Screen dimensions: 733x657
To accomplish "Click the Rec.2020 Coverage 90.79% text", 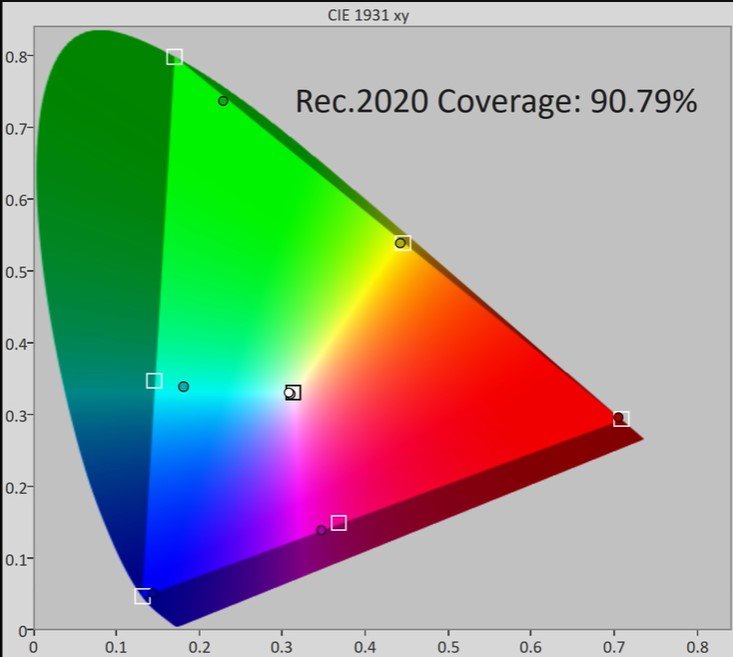I will (x=495, y=101).
